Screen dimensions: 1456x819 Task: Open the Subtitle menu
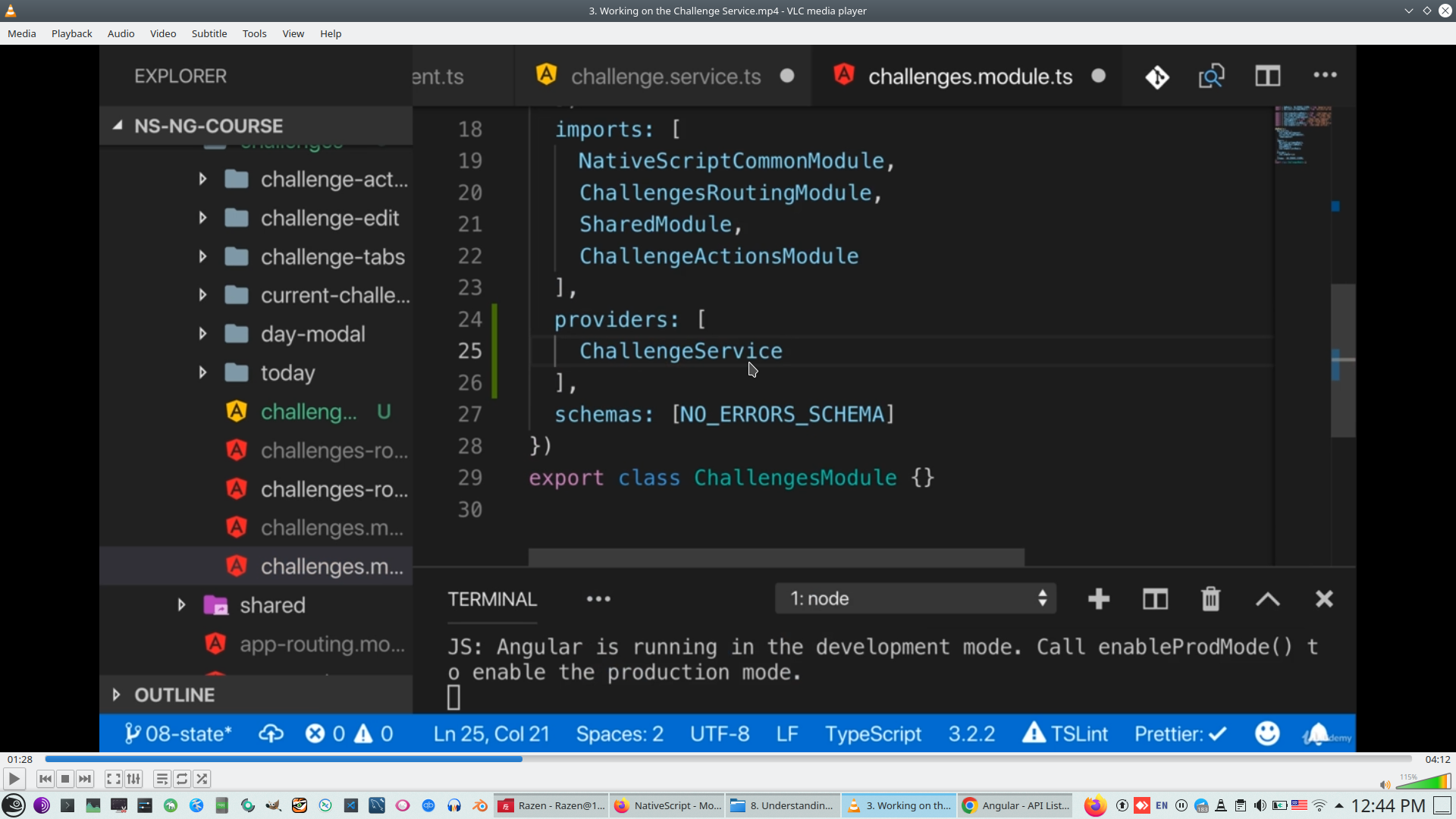coord(209,33)
